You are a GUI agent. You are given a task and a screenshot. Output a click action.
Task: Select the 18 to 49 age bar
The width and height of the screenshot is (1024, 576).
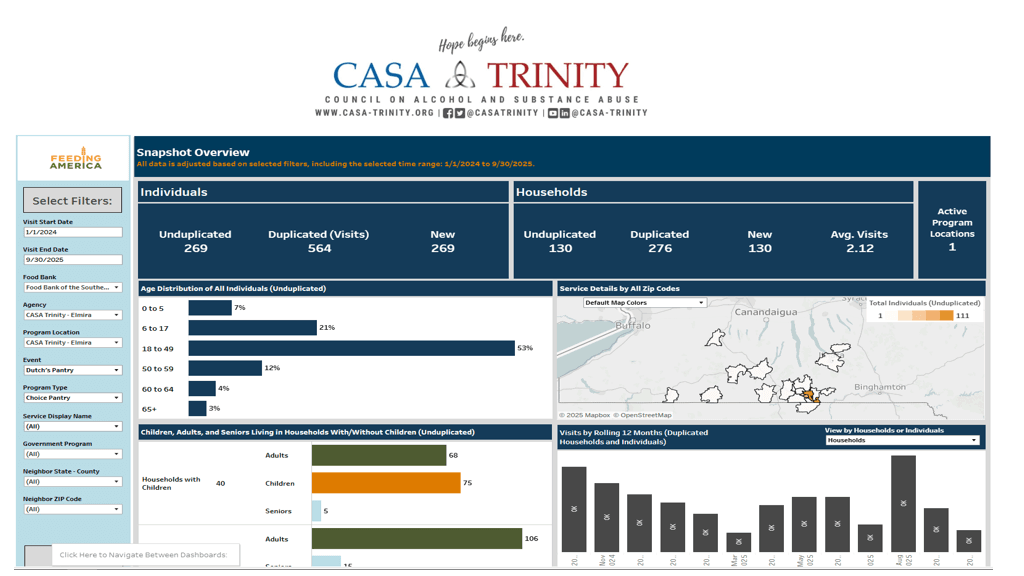(x=351, y=348)
